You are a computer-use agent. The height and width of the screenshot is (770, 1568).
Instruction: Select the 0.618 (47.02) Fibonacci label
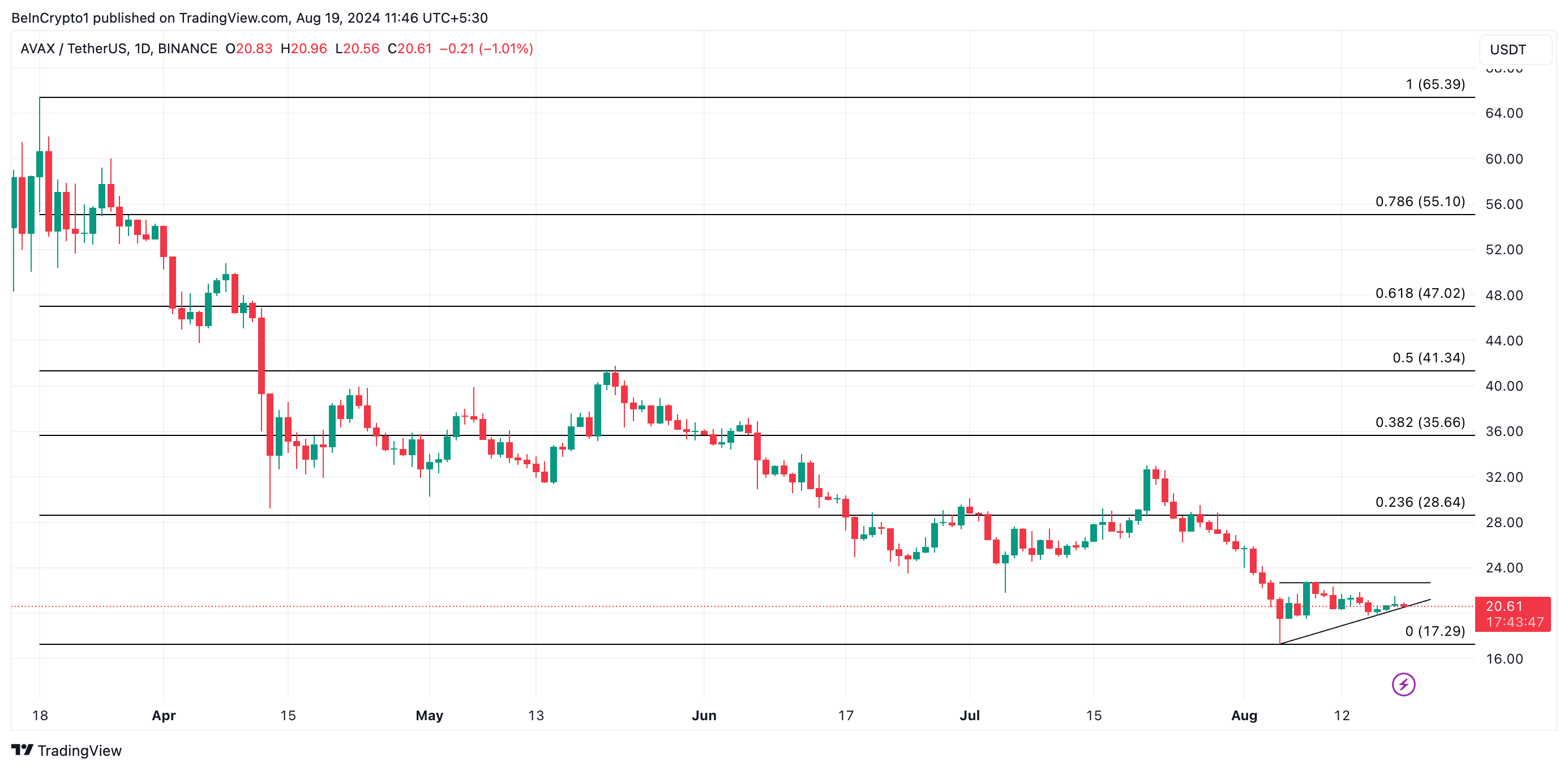pos(1420,293)
